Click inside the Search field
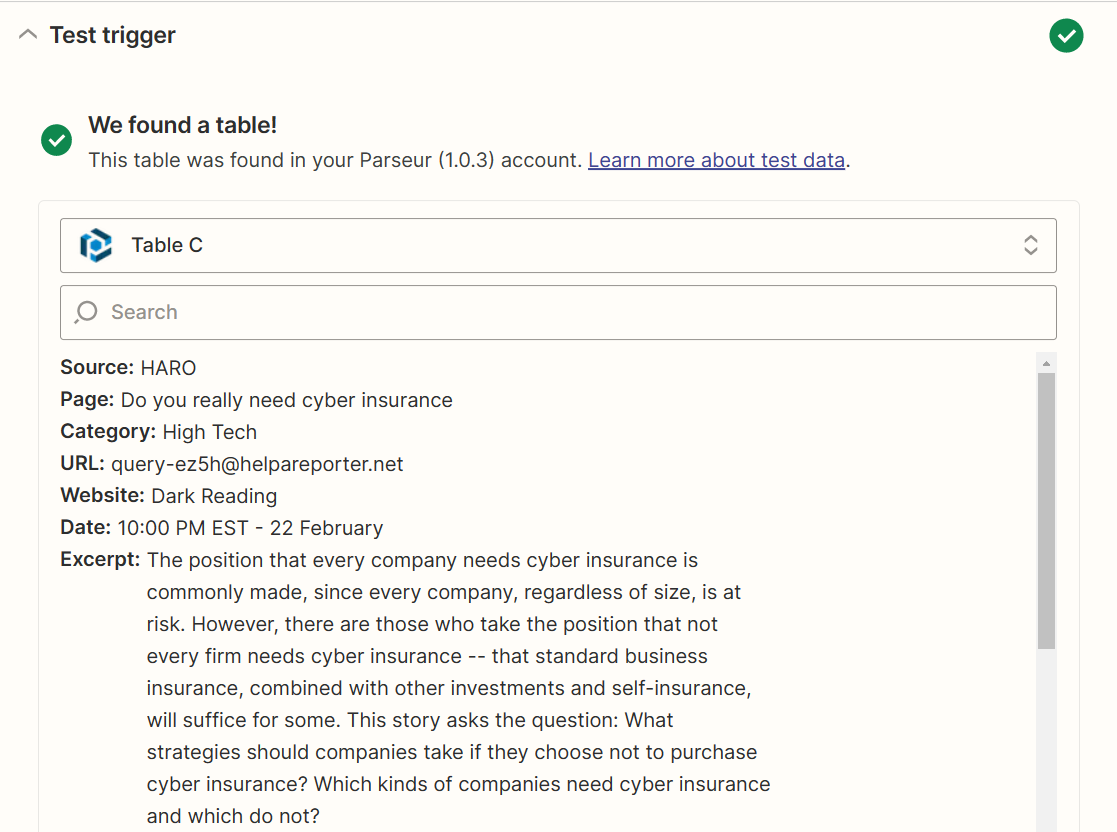 coord(400,312)
